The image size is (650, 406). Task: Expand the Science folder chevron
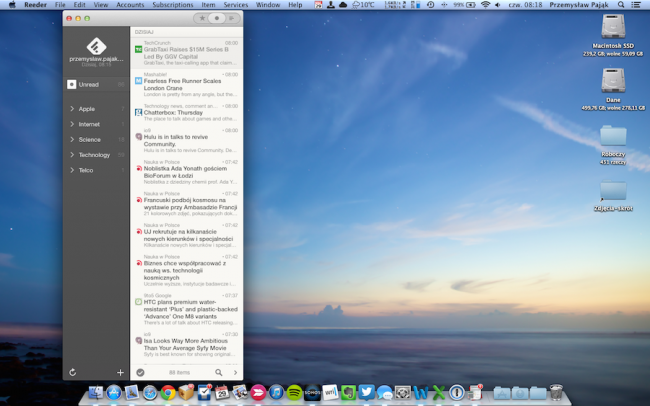coord(72,139)
